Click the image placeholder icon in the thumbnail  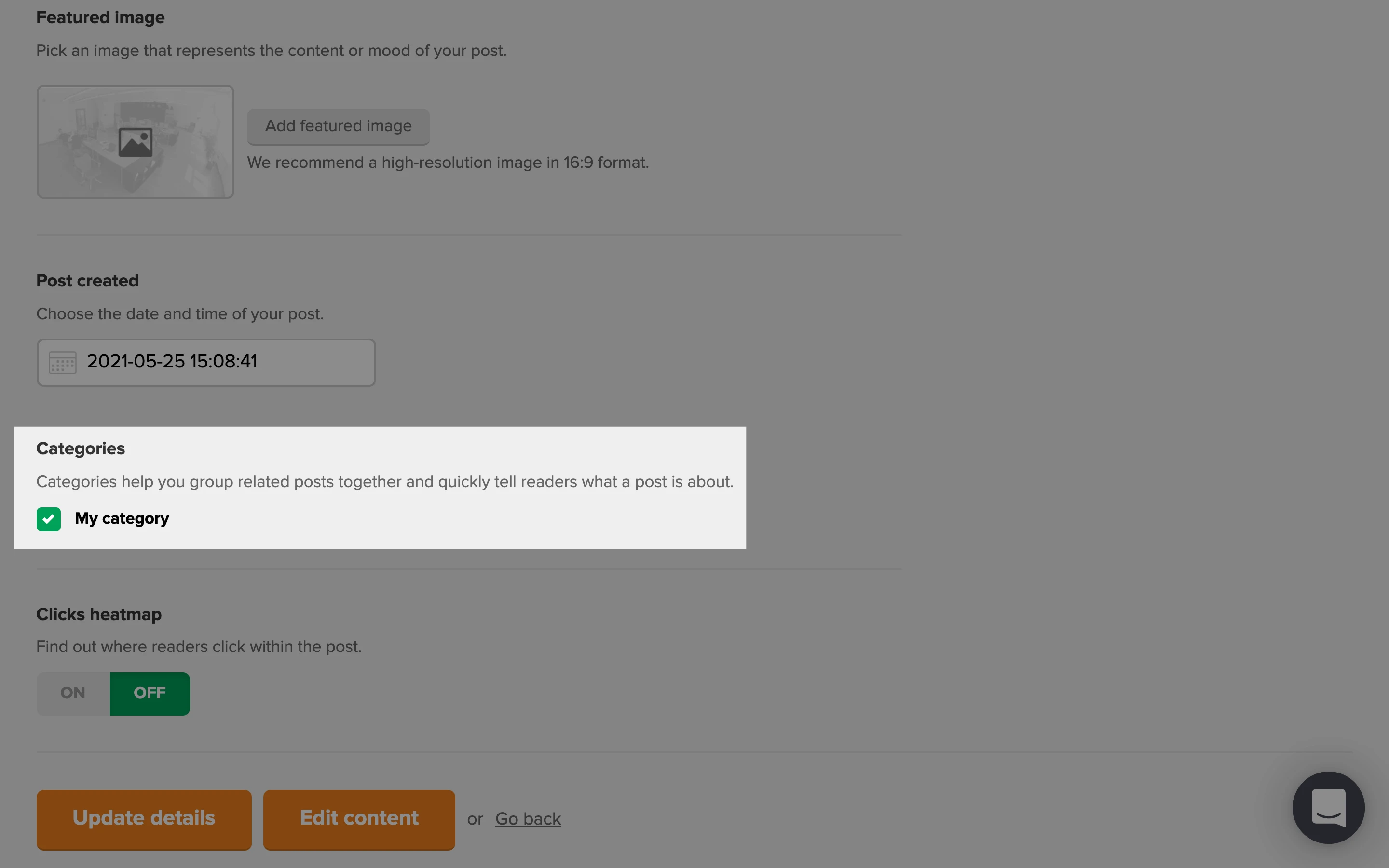coord(136,142)
